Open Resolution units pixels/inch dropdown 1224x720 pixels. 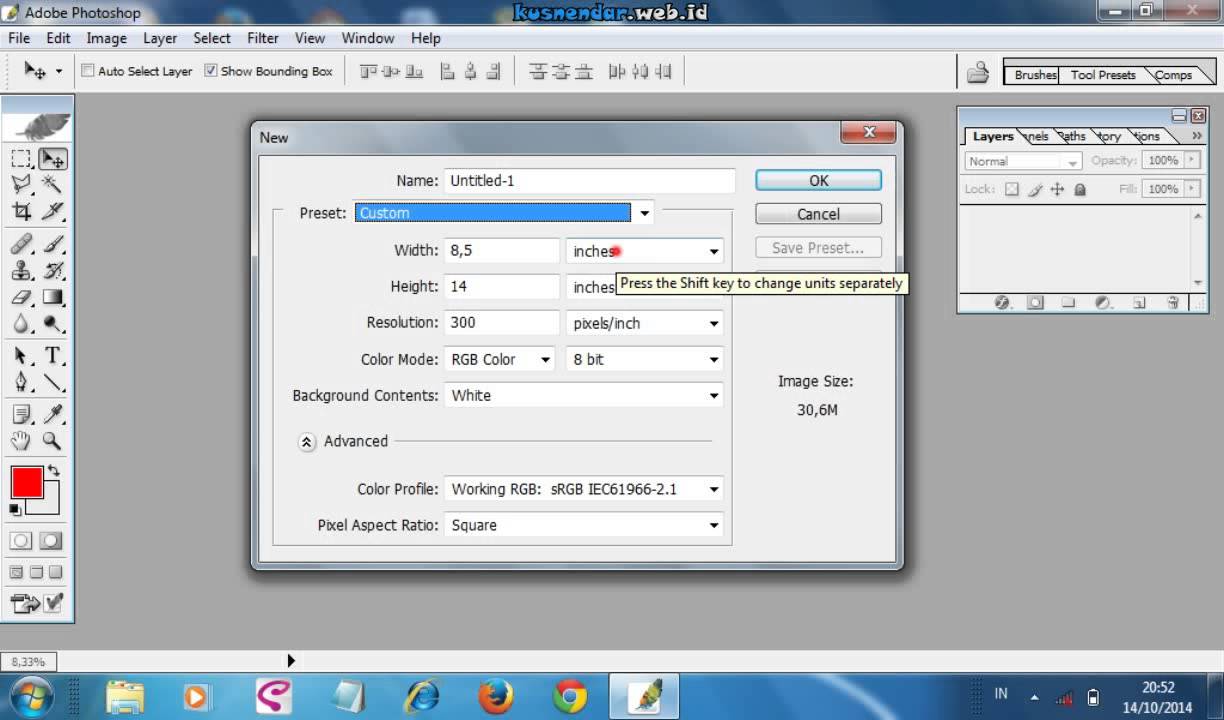pos(645,323)
